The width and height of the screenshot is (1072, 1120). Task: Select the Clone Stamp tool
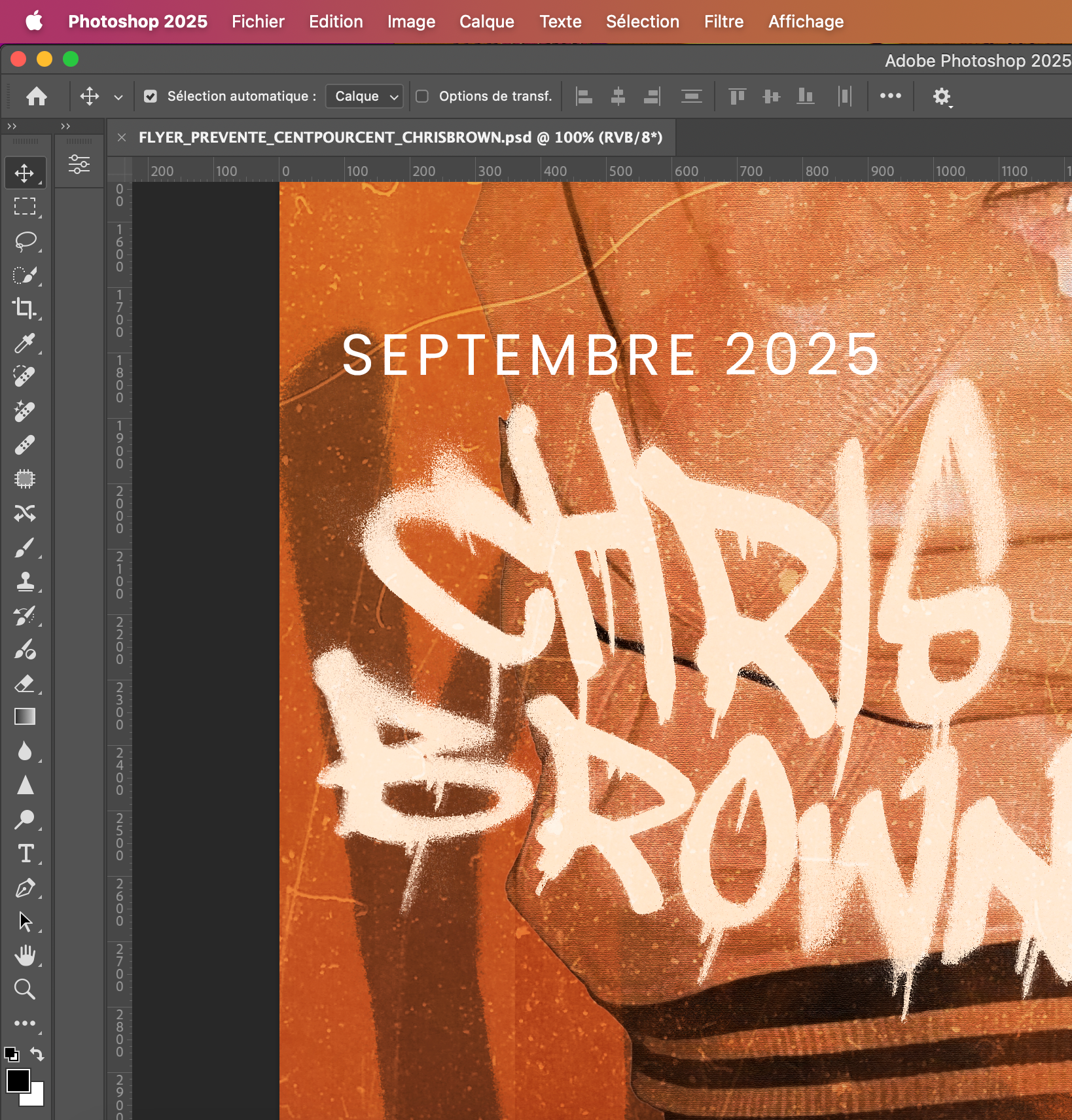pyautogui.click(x=25, y=581)
